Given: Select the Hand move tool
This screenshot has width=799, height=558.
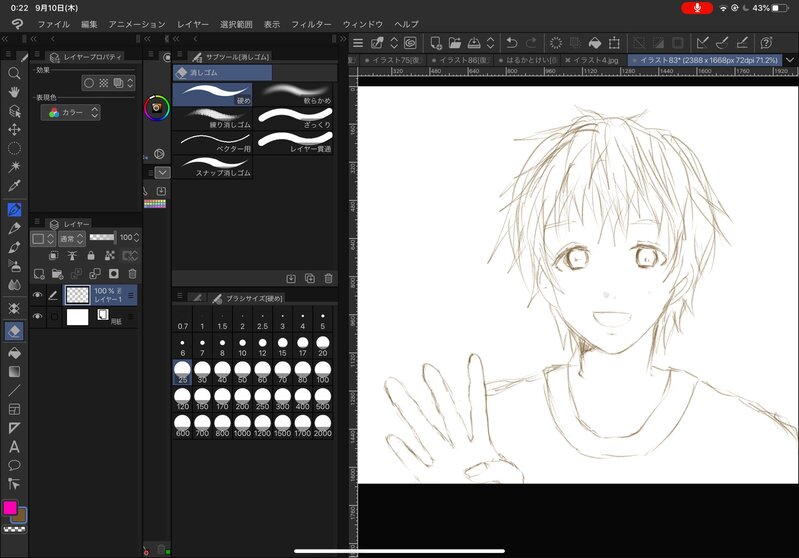Looking at the screenshot, I should click(14, 92).
